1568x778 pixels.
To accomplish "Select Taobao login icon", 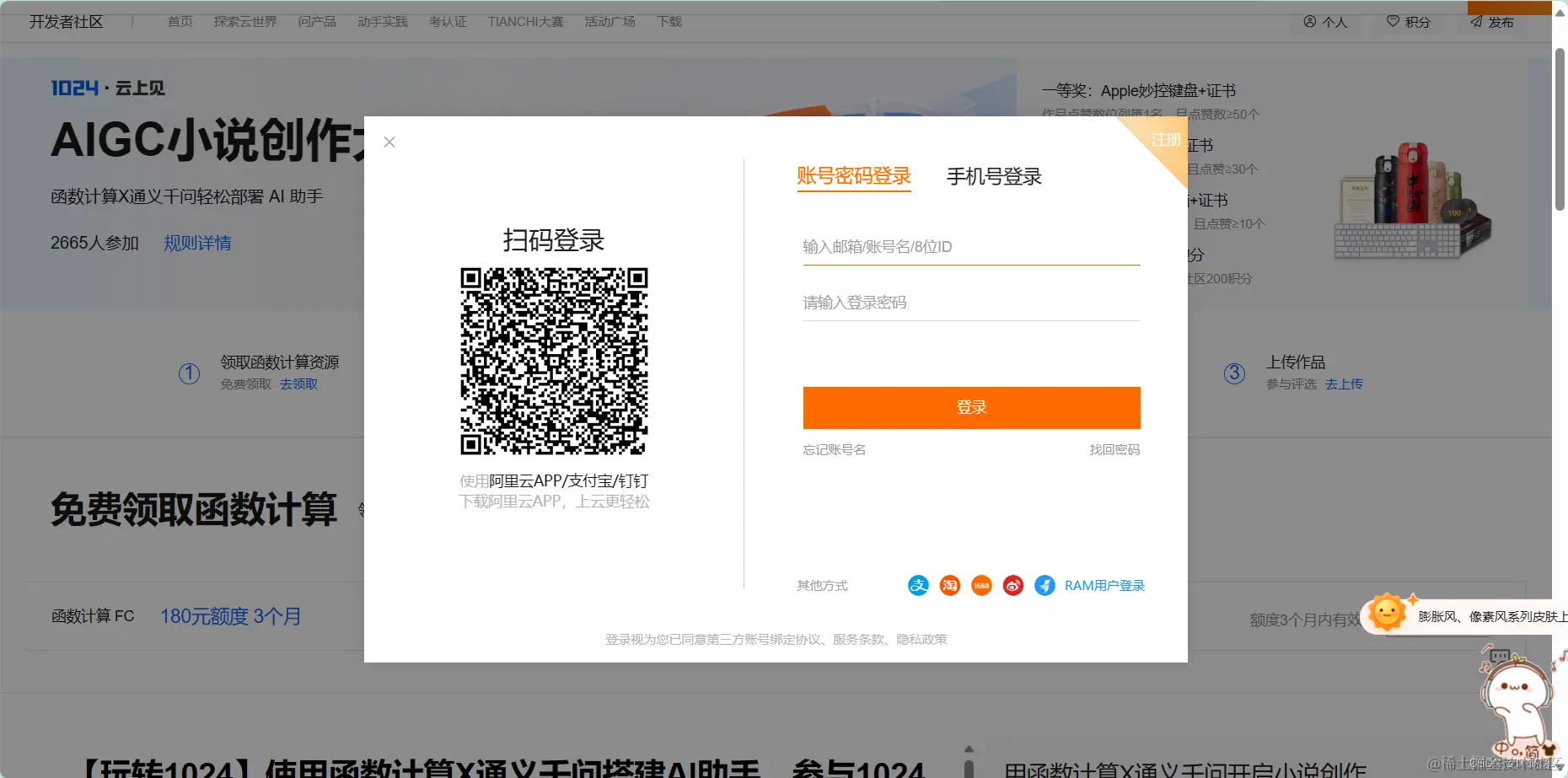I will (x=949, y=584).
